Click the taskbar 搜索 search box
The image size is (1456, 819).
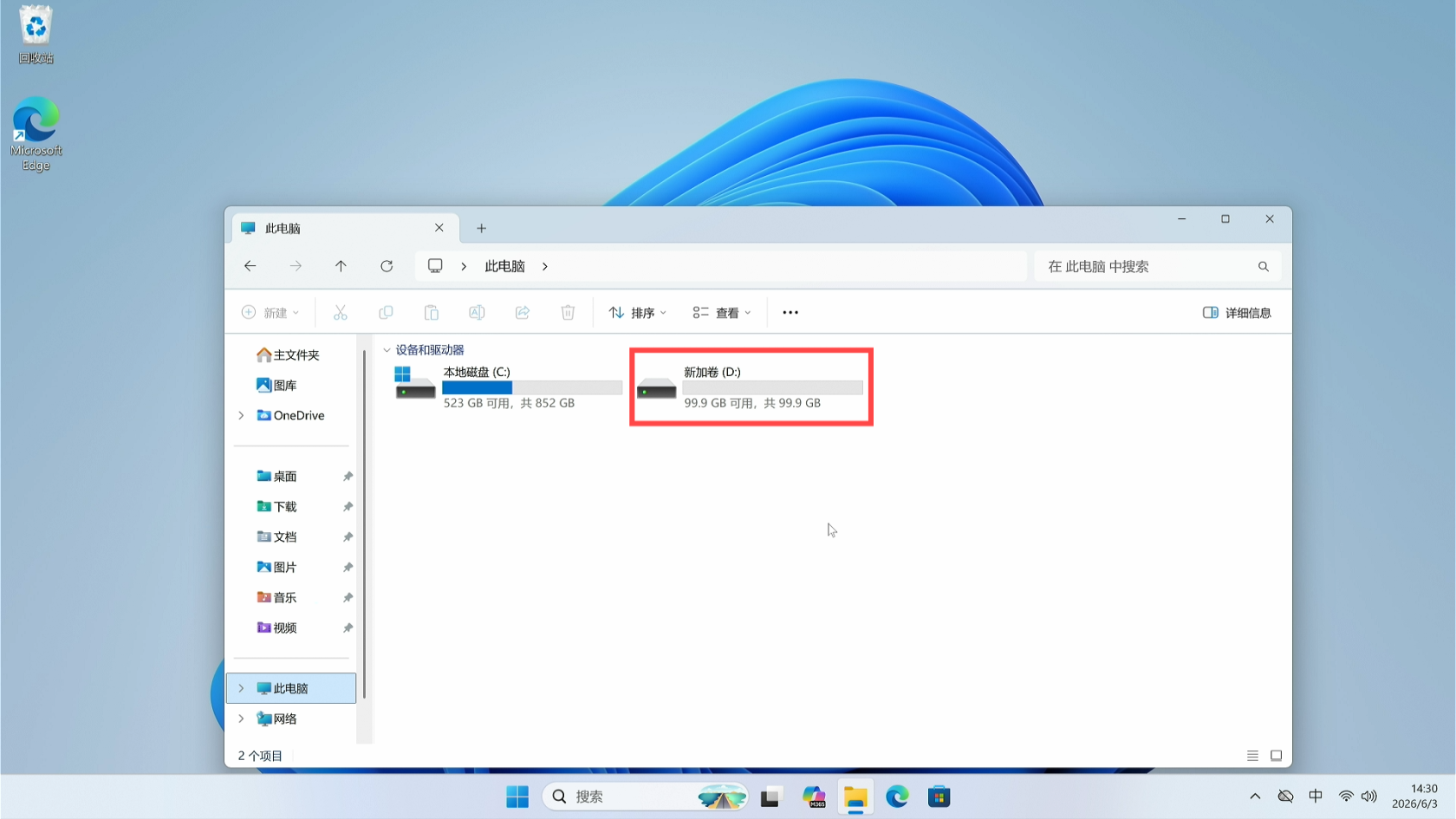pos(646,796)
